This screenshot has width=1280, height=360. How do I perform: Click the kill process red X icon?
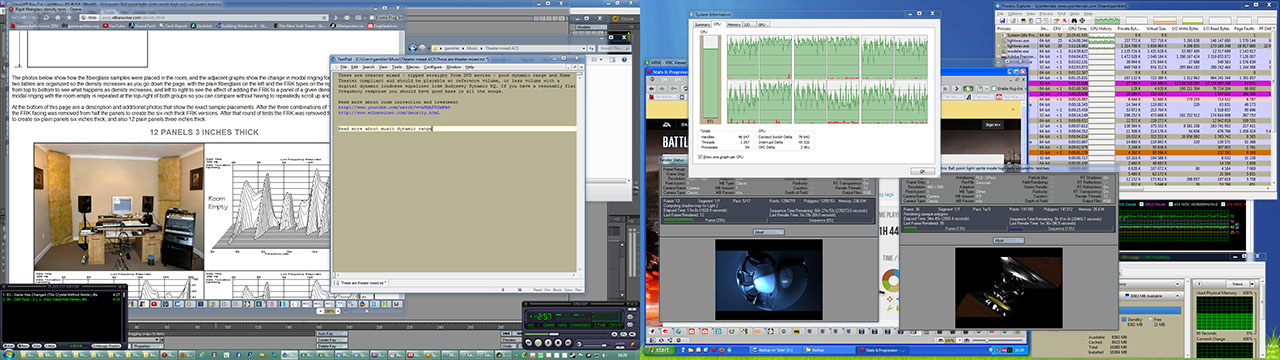point(1064,20)
